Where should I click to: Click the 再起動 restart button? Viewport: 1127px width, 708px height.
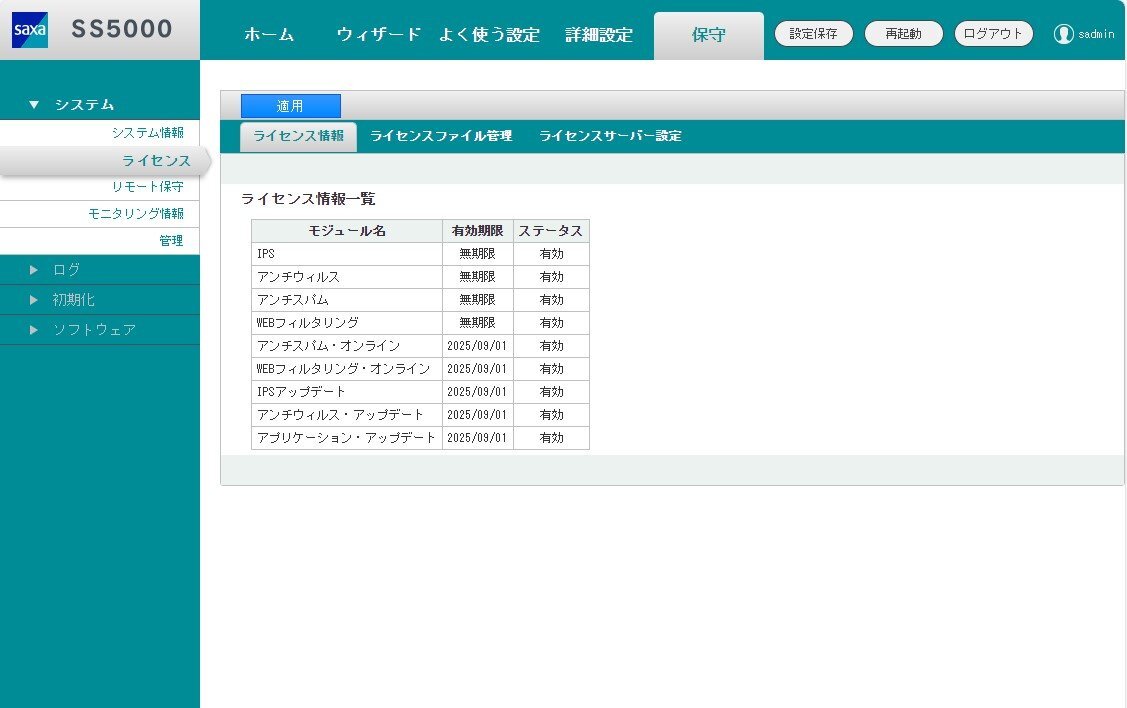[x=903, y=32]
